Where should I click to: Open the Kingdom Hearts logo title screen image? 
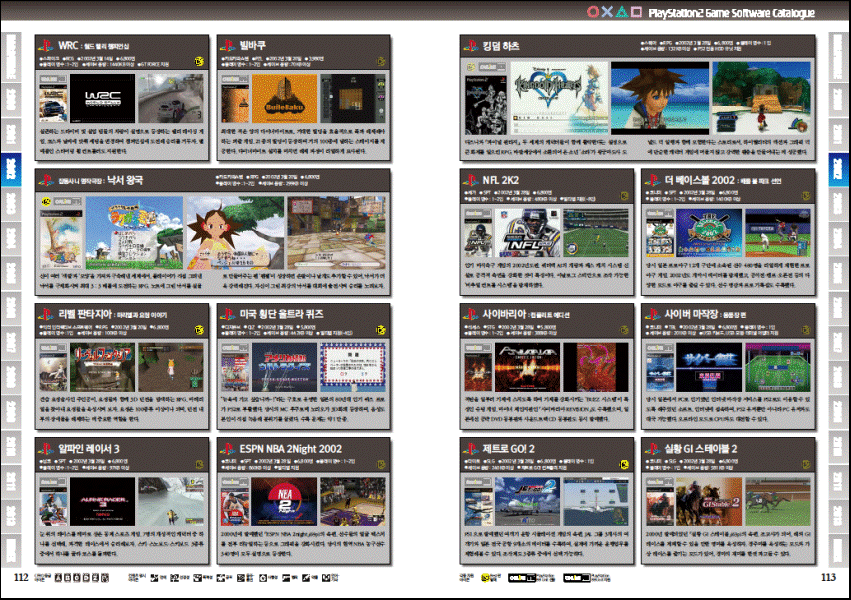pos(560,98)
